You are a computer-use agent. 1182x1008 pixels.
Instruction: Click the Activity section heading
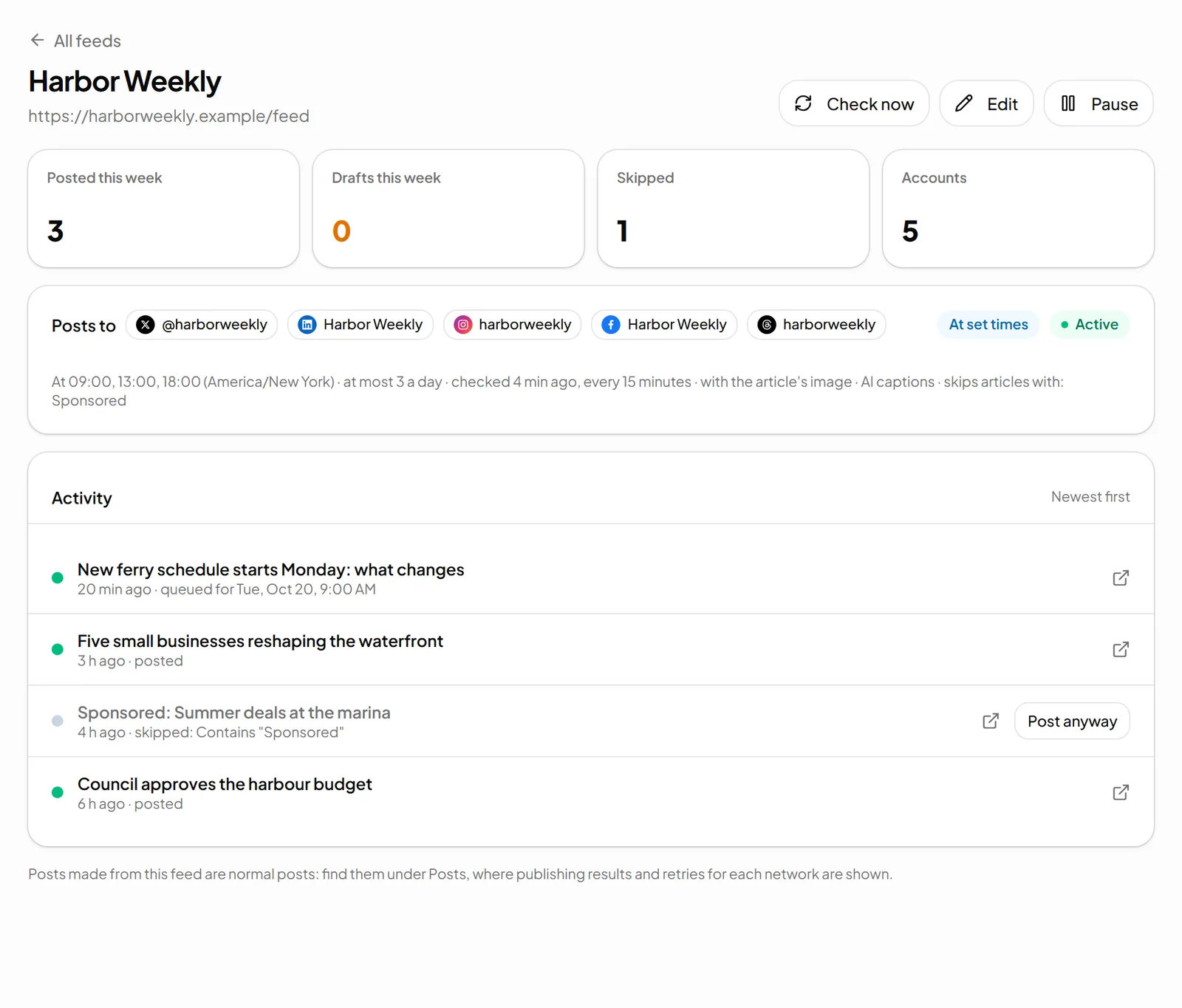pyautogui.click(x=82, y=498)
